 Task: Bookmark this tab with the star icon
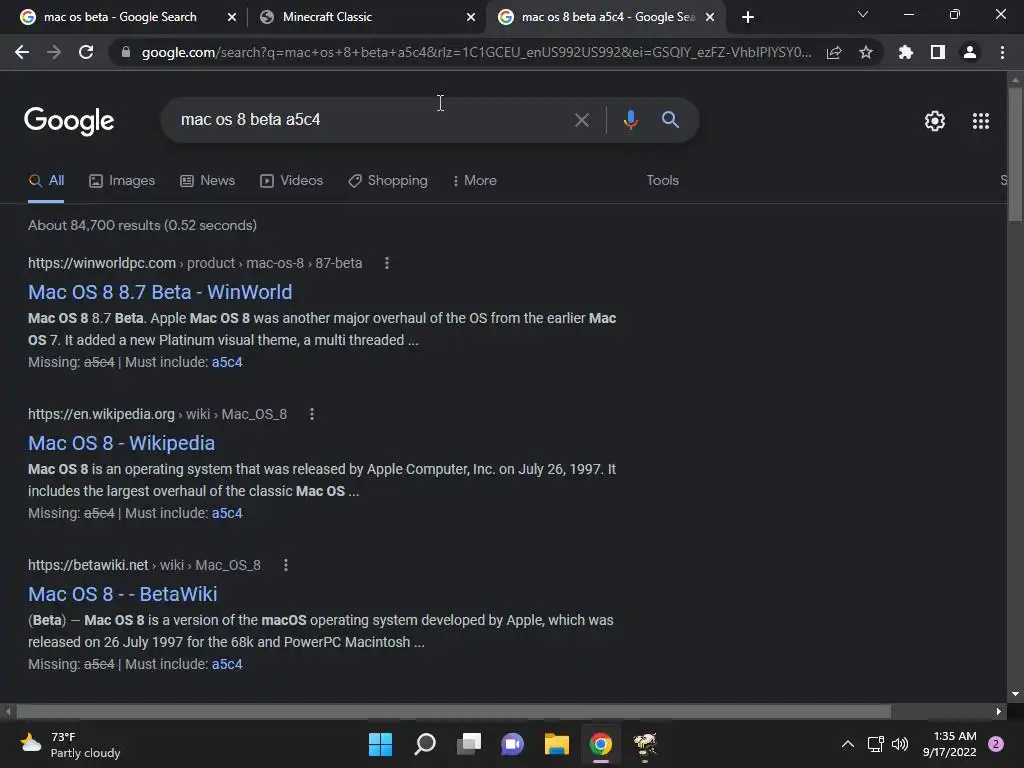866,52
